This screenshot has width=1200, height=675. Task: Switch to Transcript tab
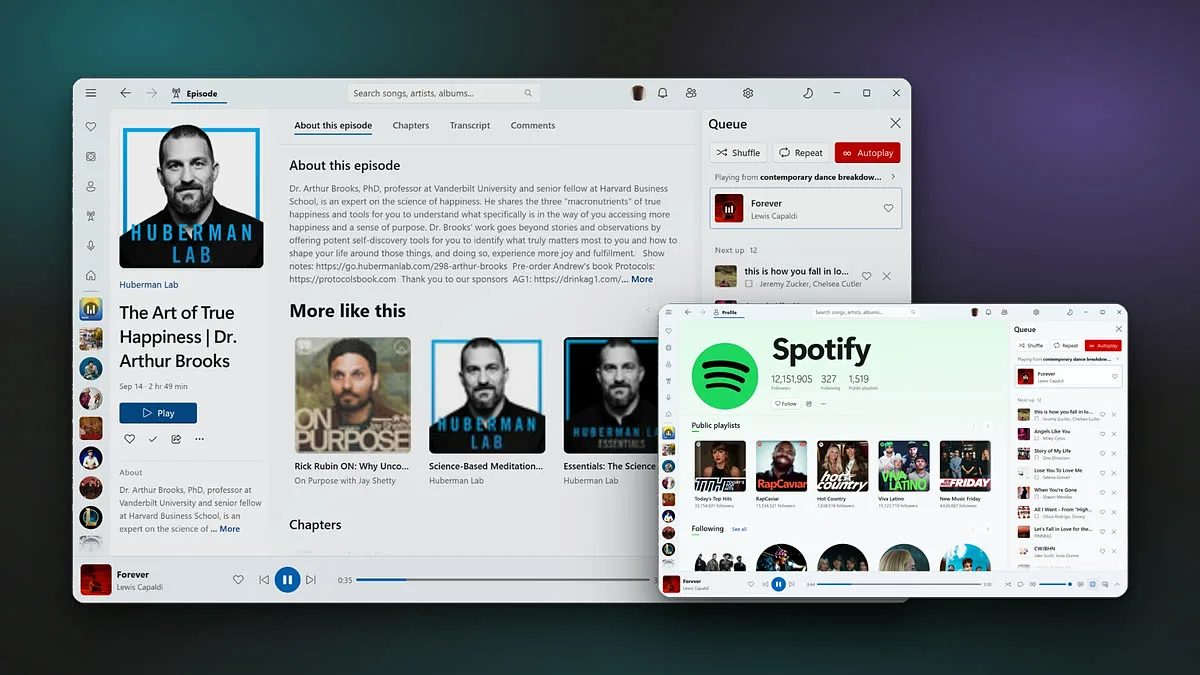[470, 125]
